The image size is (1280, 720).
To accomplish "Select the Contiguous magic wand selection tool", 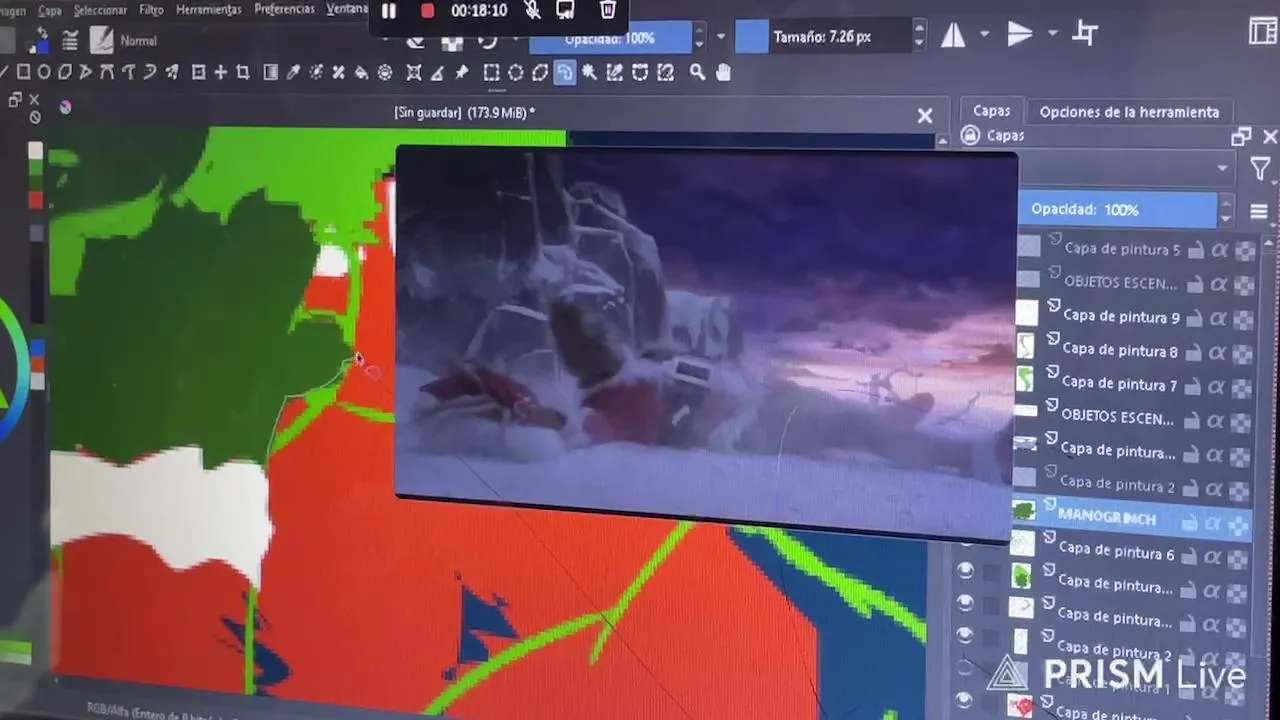I will coord(590,72).
